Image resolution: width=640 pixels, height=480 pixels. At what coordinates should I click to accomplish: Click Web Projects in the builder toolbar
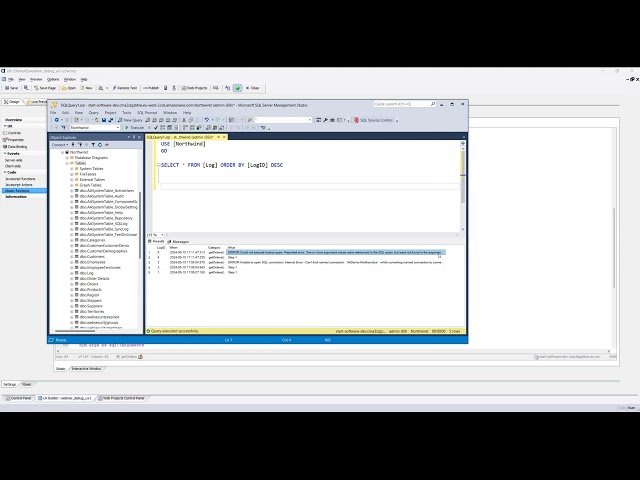click(194, 88)
